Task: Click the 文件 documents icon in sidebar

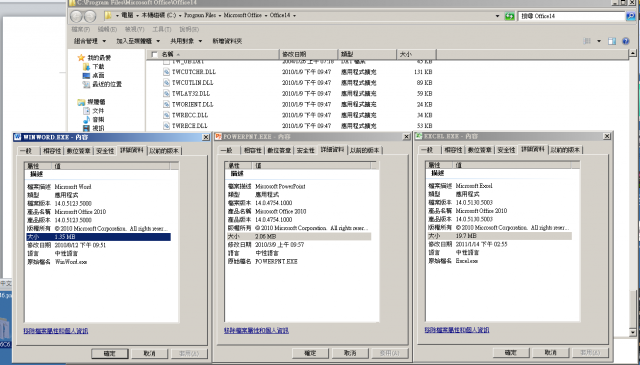Action: pos(87,111)
